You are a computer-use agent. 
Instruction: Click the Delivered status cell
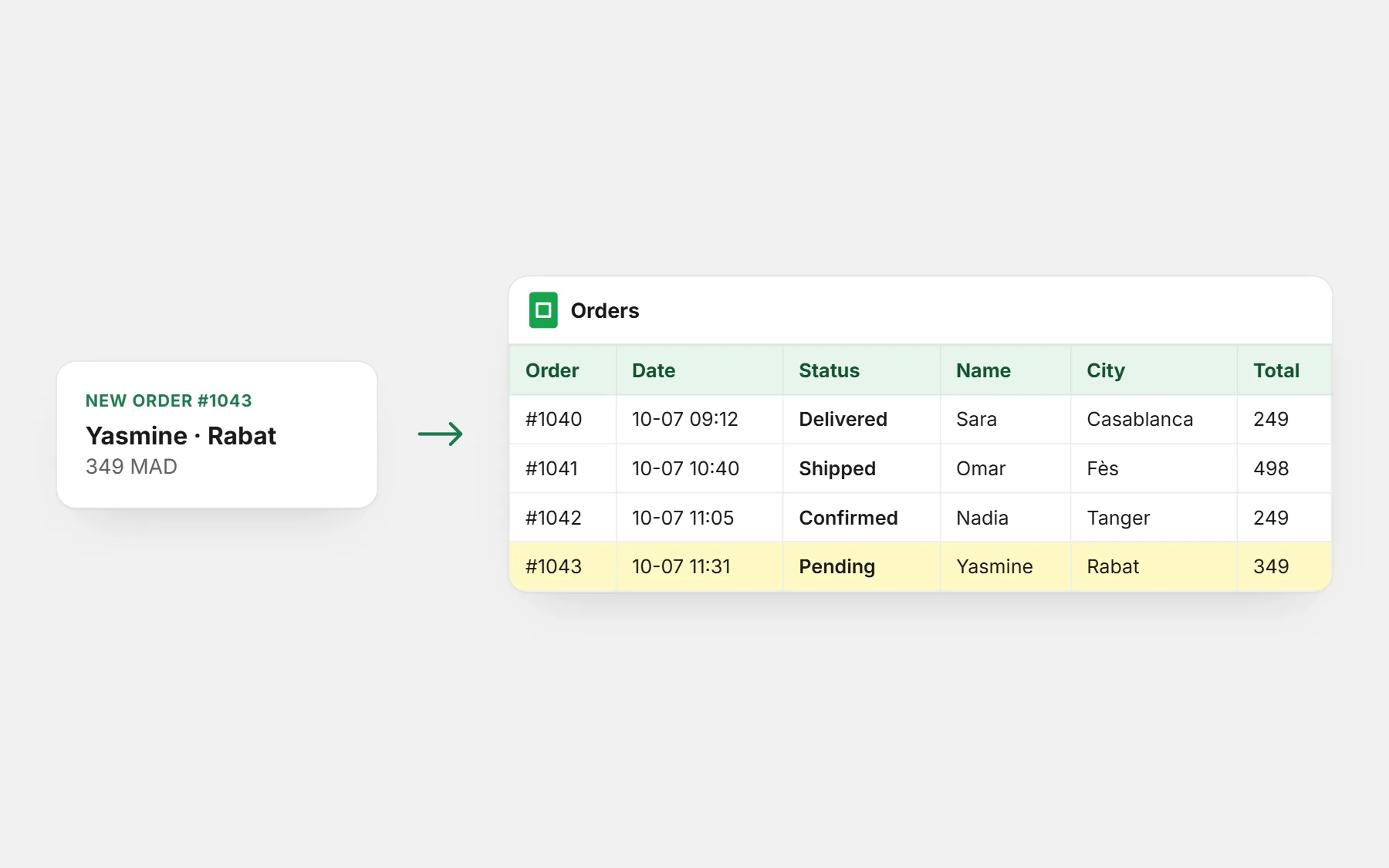click(862, 419)
